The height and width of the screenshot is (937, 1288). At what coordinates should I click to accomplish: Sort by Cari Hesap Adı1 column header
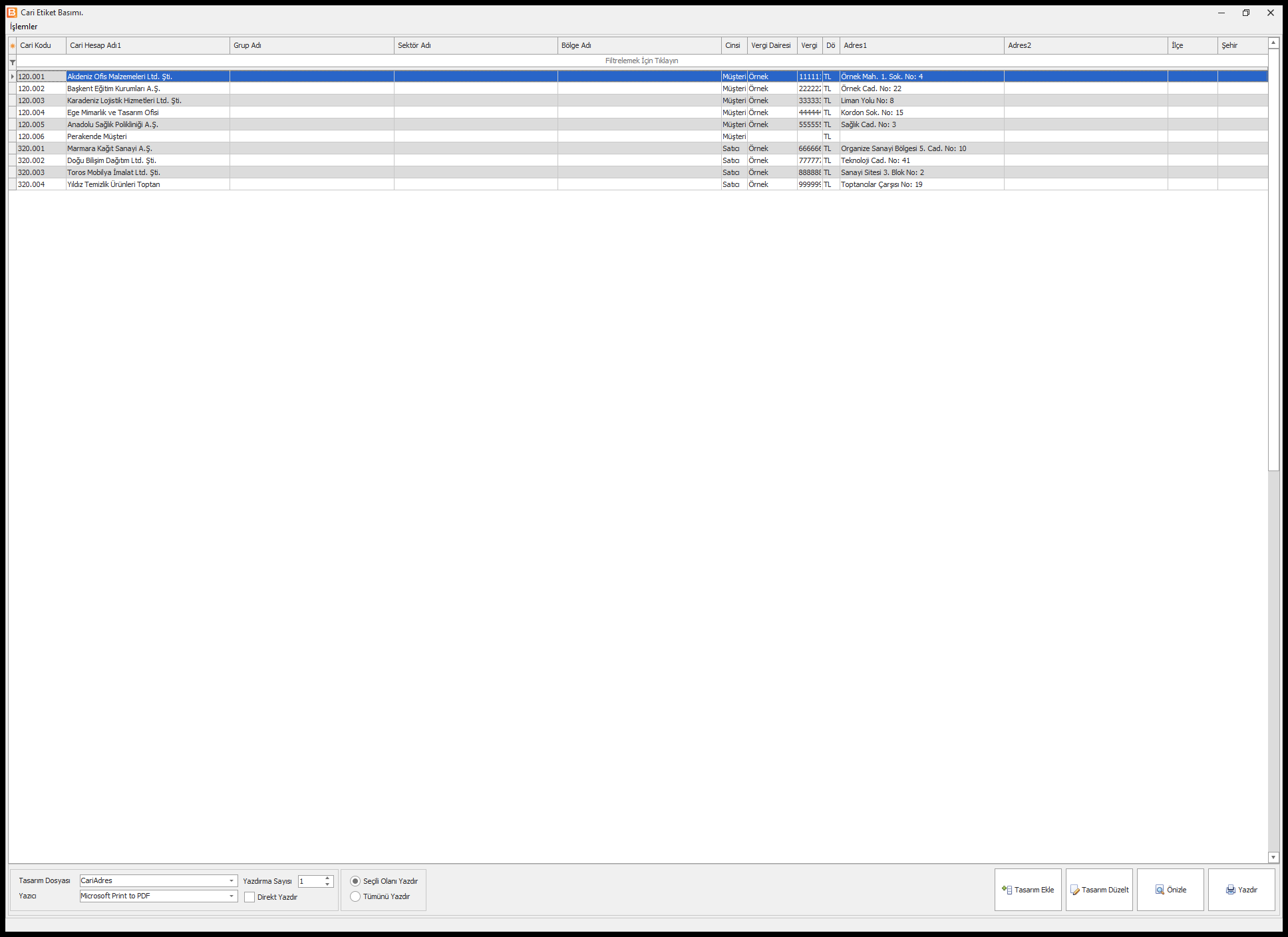pyautogui.click(x=148, y=45)
